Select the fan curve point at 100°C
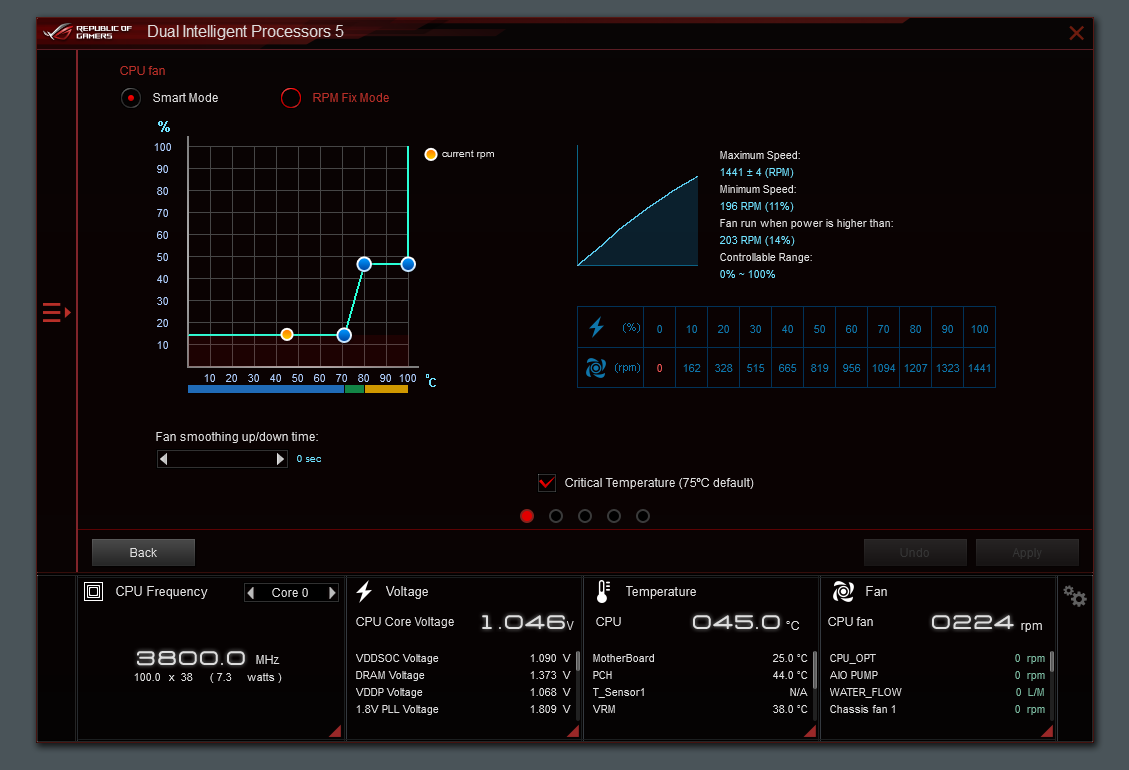The height and width of the screenshot is (770, 1129). click(408, 264)
